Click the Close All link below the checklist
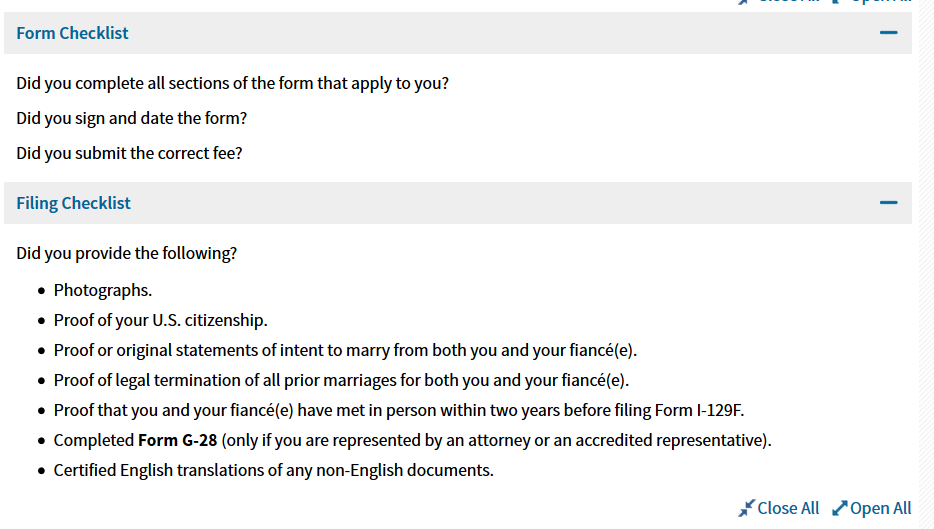934x529 pixels. tap(788, 508)
